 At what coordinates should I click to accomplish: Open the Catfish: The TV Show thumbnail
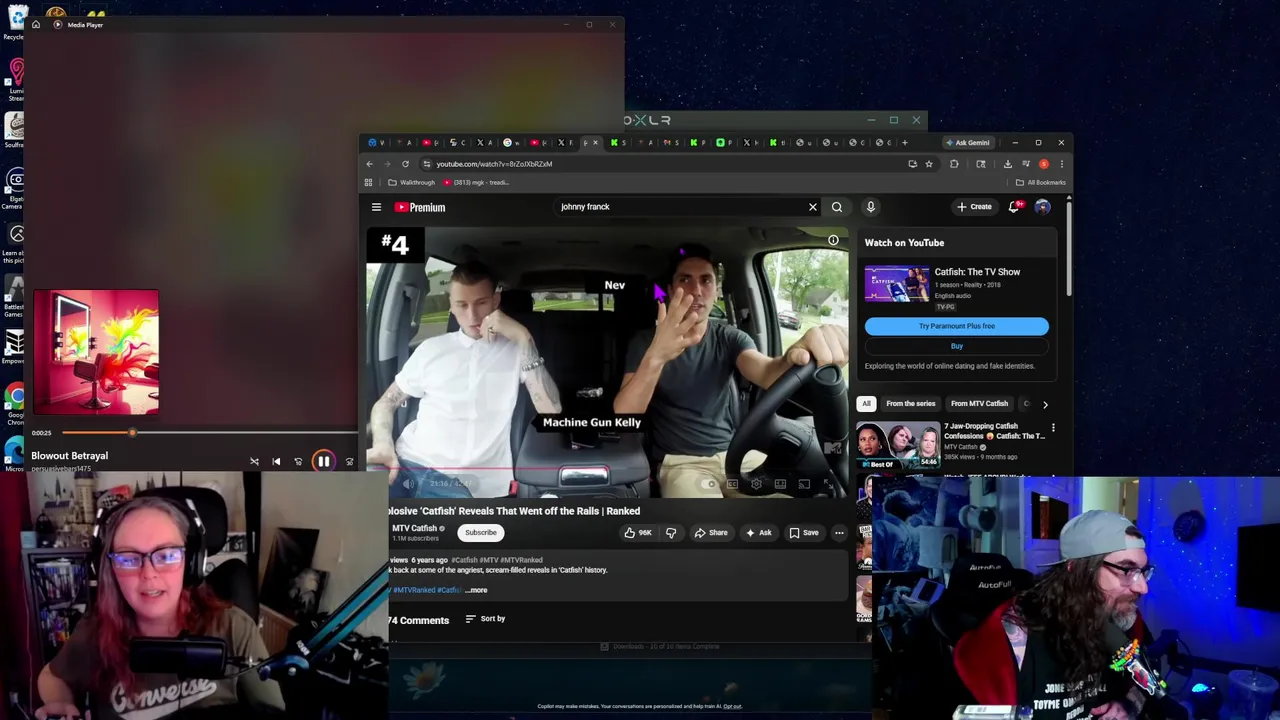[897, 283]
